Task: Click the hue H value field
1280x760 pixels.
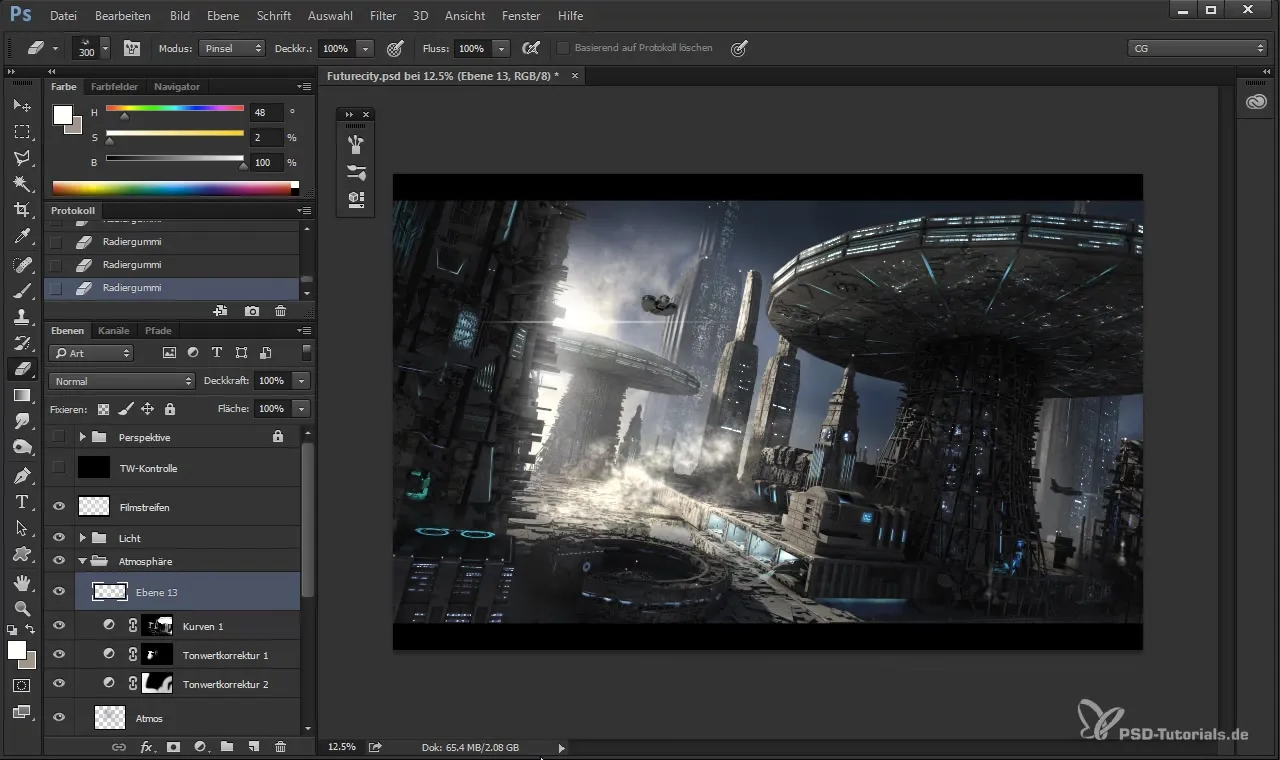Action: (267, 113)
